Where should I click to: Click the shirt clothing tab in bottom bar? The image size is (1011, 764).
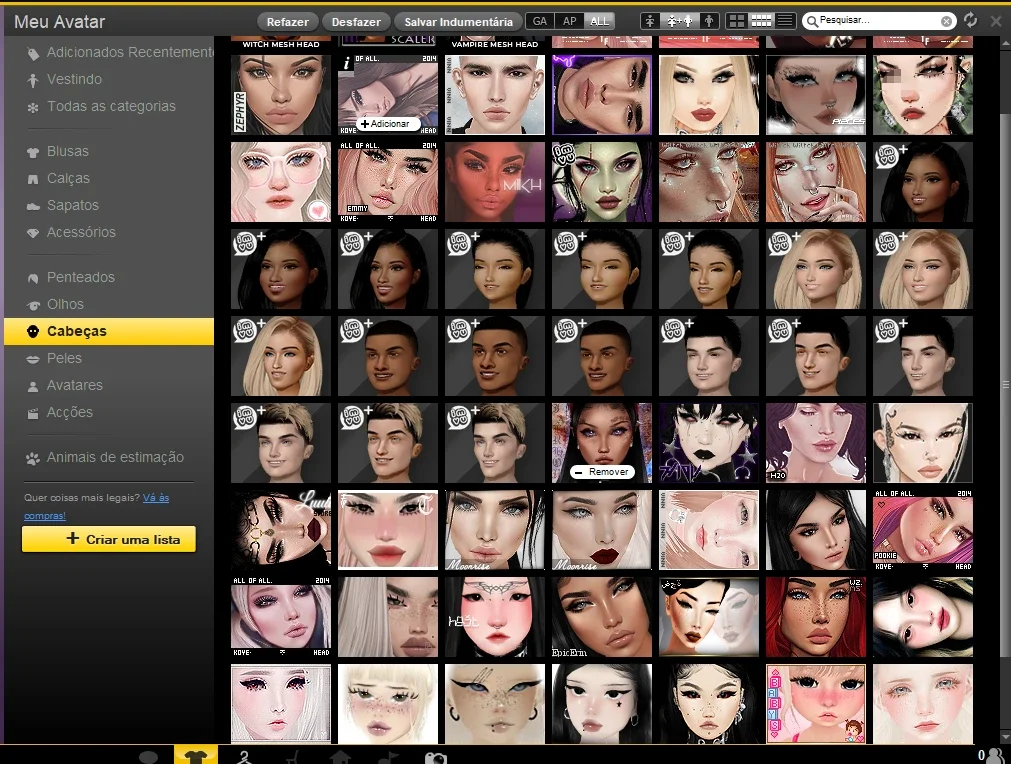(195, 755)
